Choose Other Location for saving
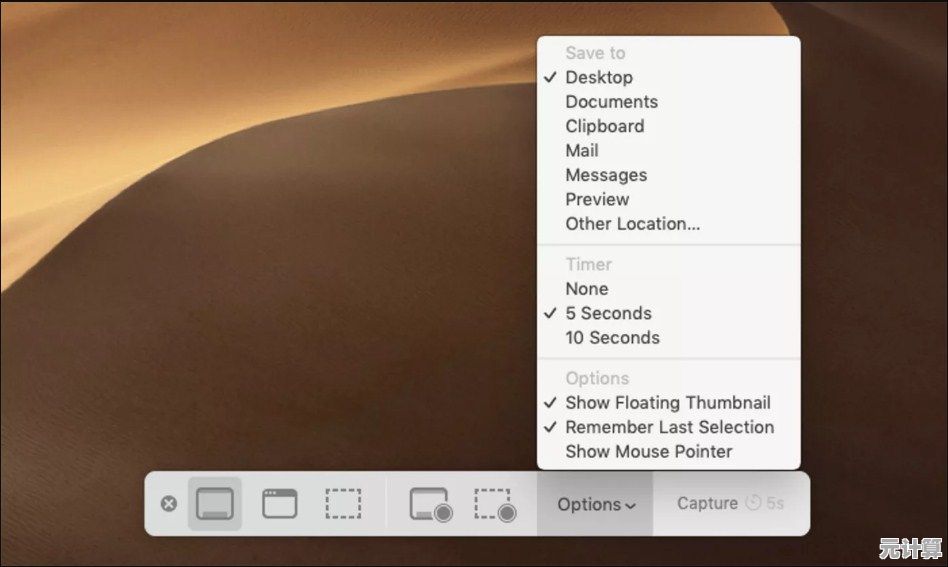 pyautogui.click(x=632, y=224)
